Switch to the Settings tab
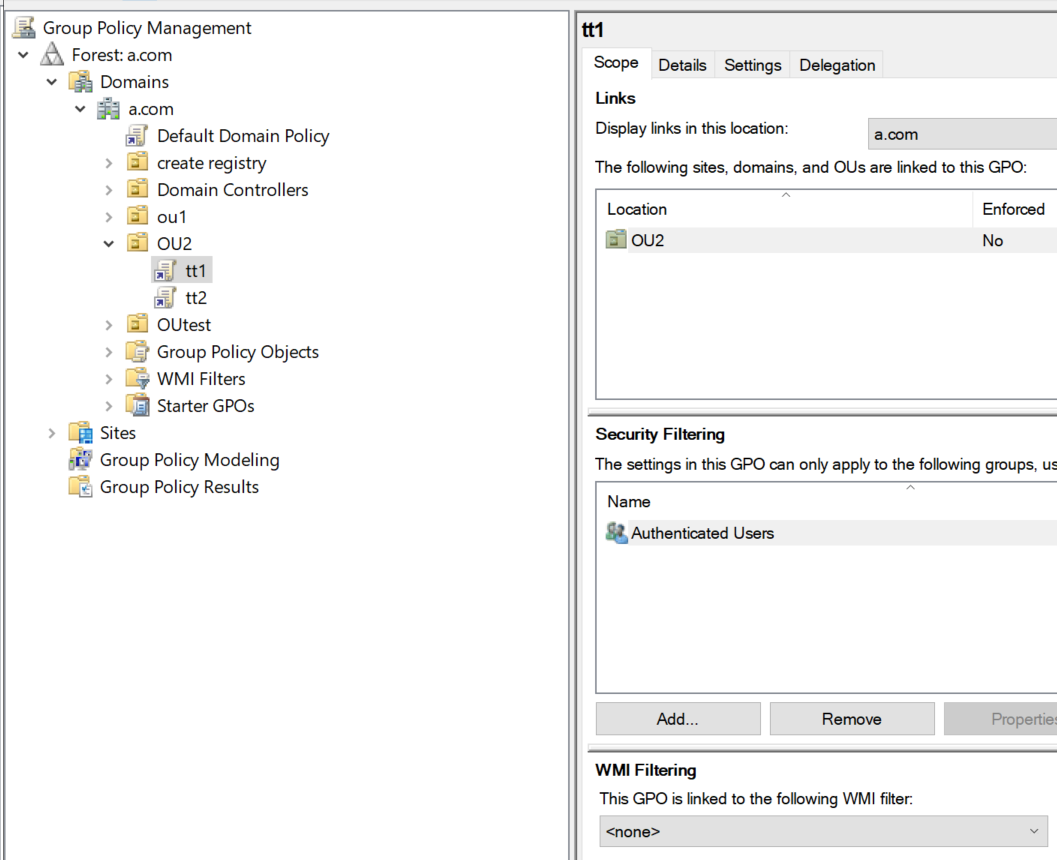The height and width of the screenshot is (860, 1057). 752,64
